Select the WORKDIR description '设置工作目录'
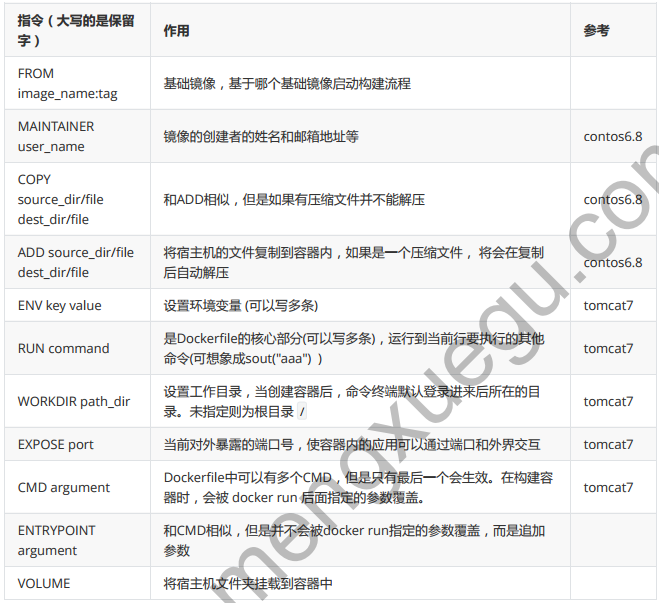The width and height of the screenshot is (659, 603). tap(203, 392)
